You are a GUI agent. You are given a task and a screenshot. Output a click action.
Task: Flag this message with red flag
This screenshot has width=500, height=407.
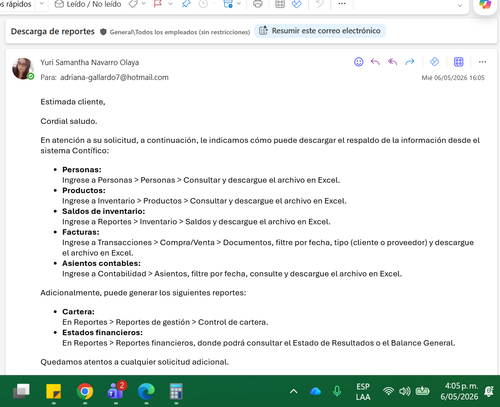pos(158,4)
